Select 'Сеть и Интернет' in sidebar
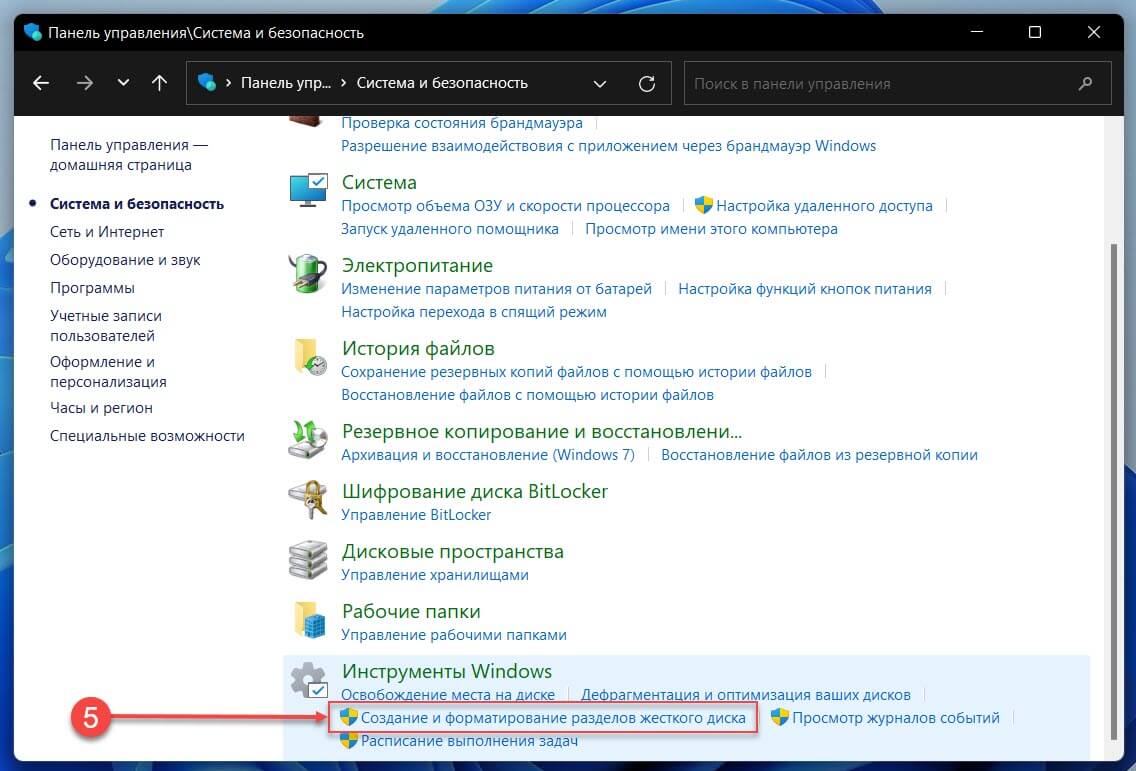Screen dimensions: 1136x771 (x=106, y=232)
